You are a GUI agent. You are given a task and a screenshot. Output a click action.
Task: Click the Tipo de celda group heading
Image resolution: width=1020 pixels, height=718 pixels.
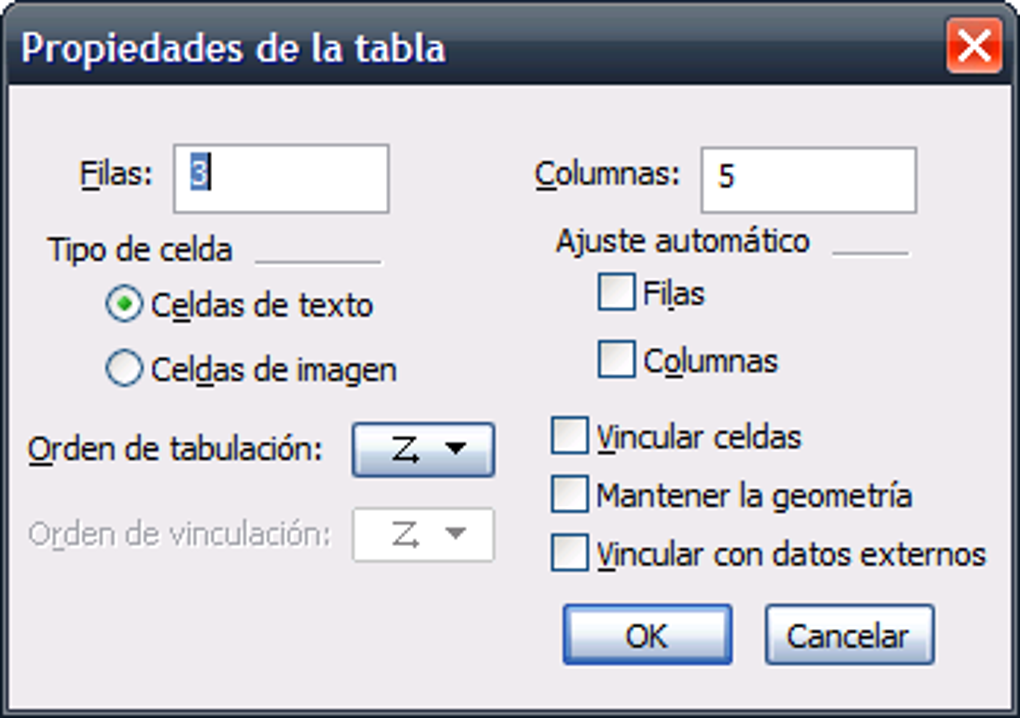point(140,250)
